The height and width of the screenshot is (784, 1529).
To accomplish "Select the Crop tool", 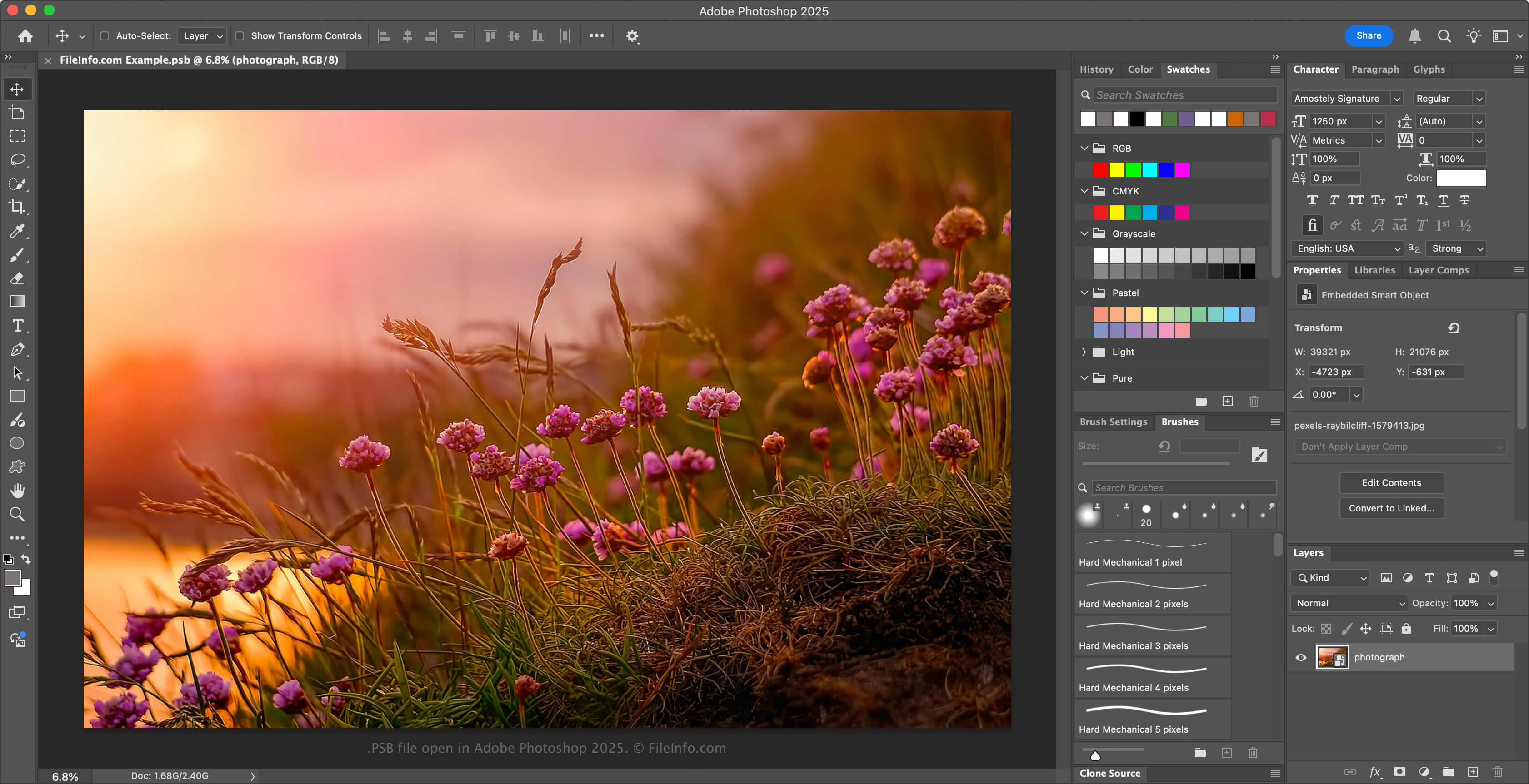I will point(17,207).
